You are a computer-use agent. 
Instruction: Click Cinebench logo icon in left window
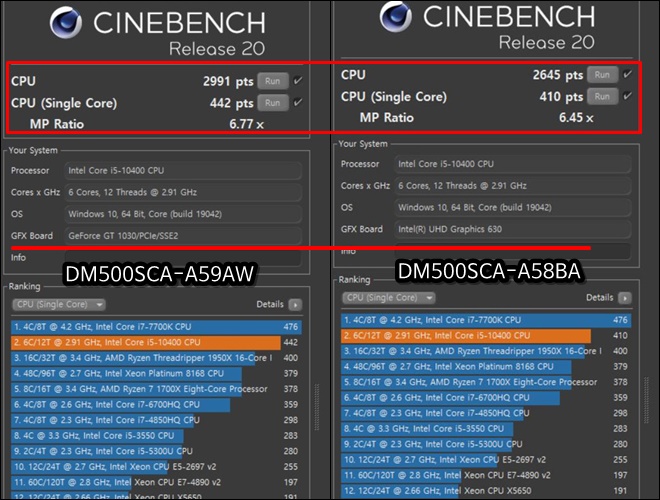tap(66, 22)
